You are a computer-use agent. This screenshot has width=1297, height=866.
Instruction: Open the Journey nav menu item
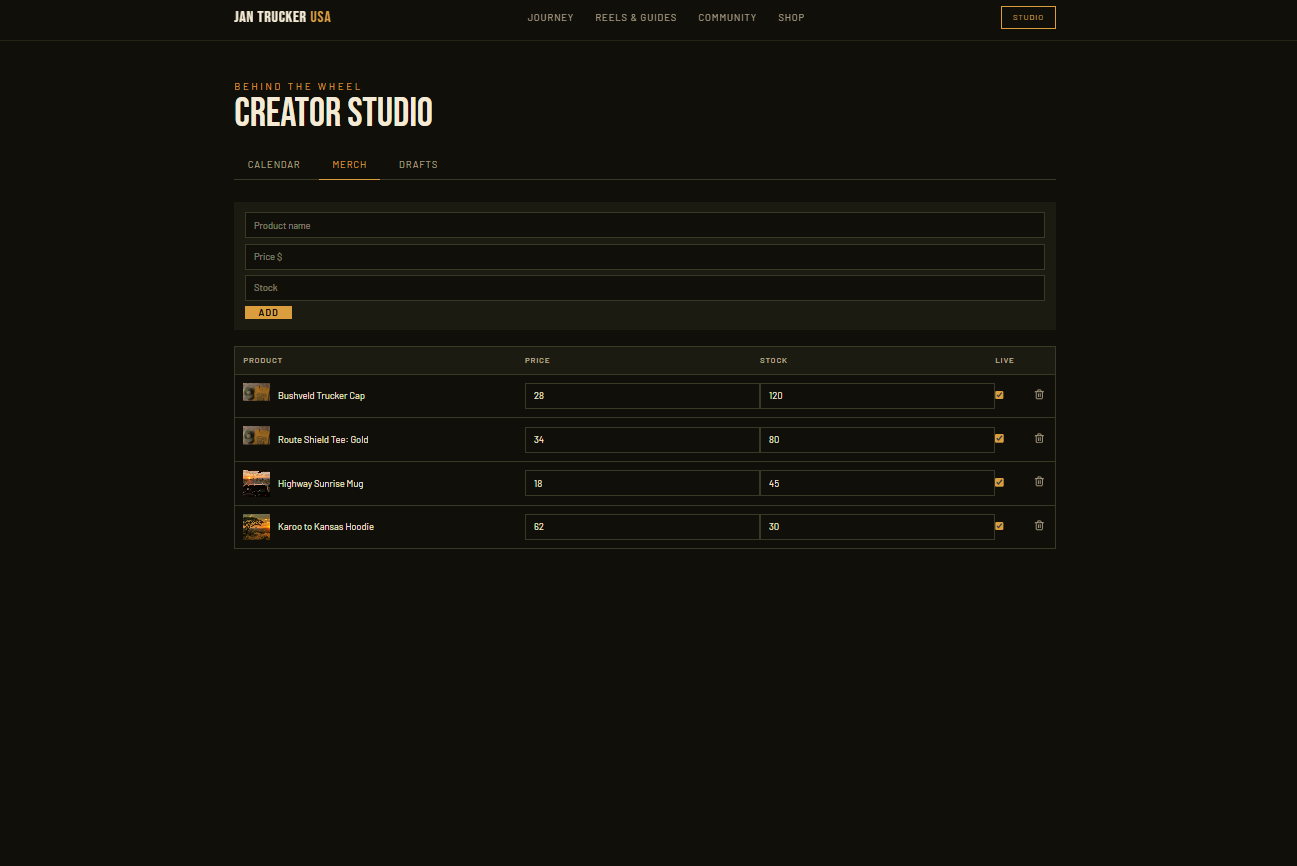(x=551, y=18)
